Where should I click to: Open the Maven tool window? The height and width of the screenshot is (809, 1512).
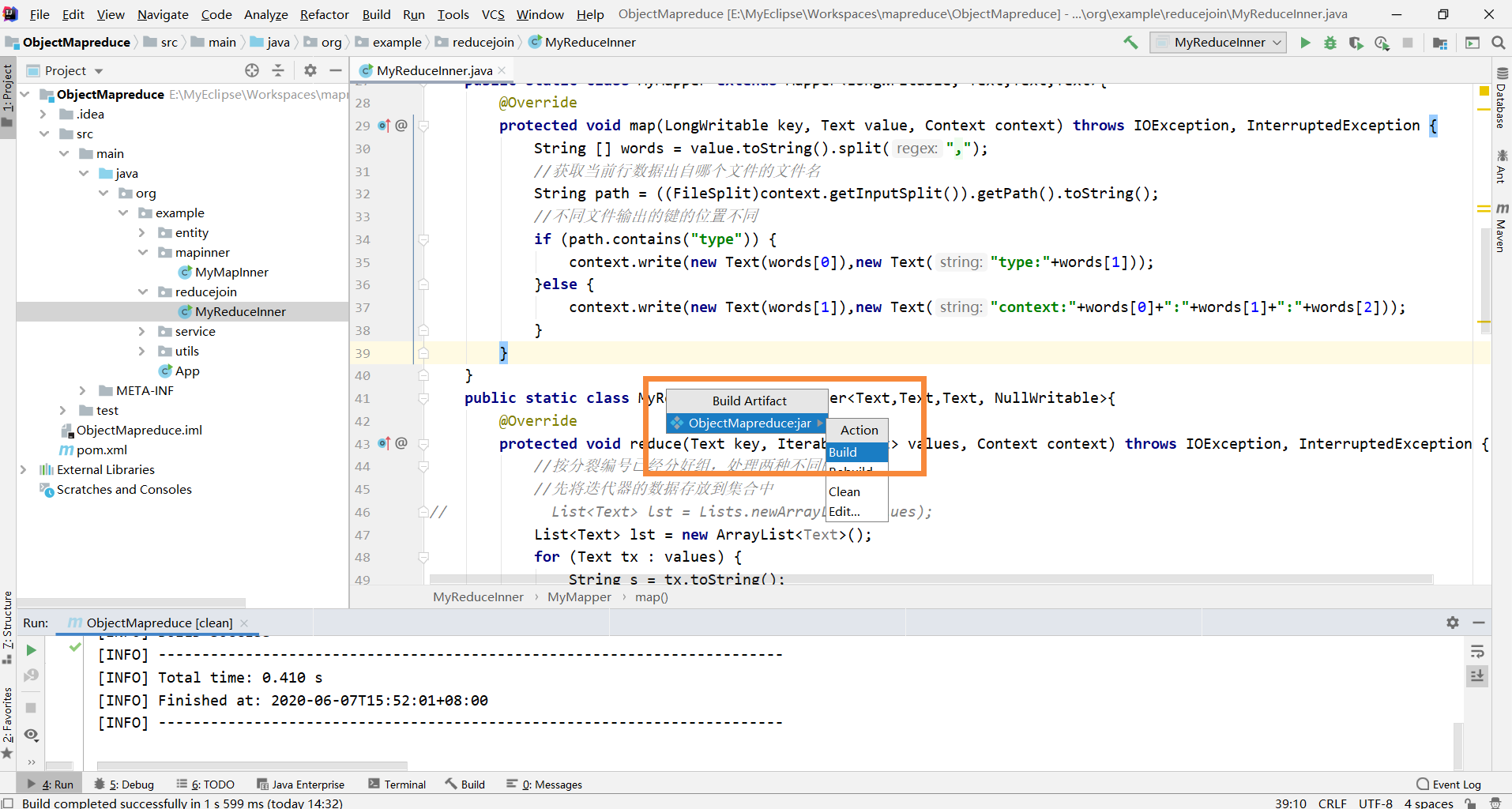(x=1502, y=228)
